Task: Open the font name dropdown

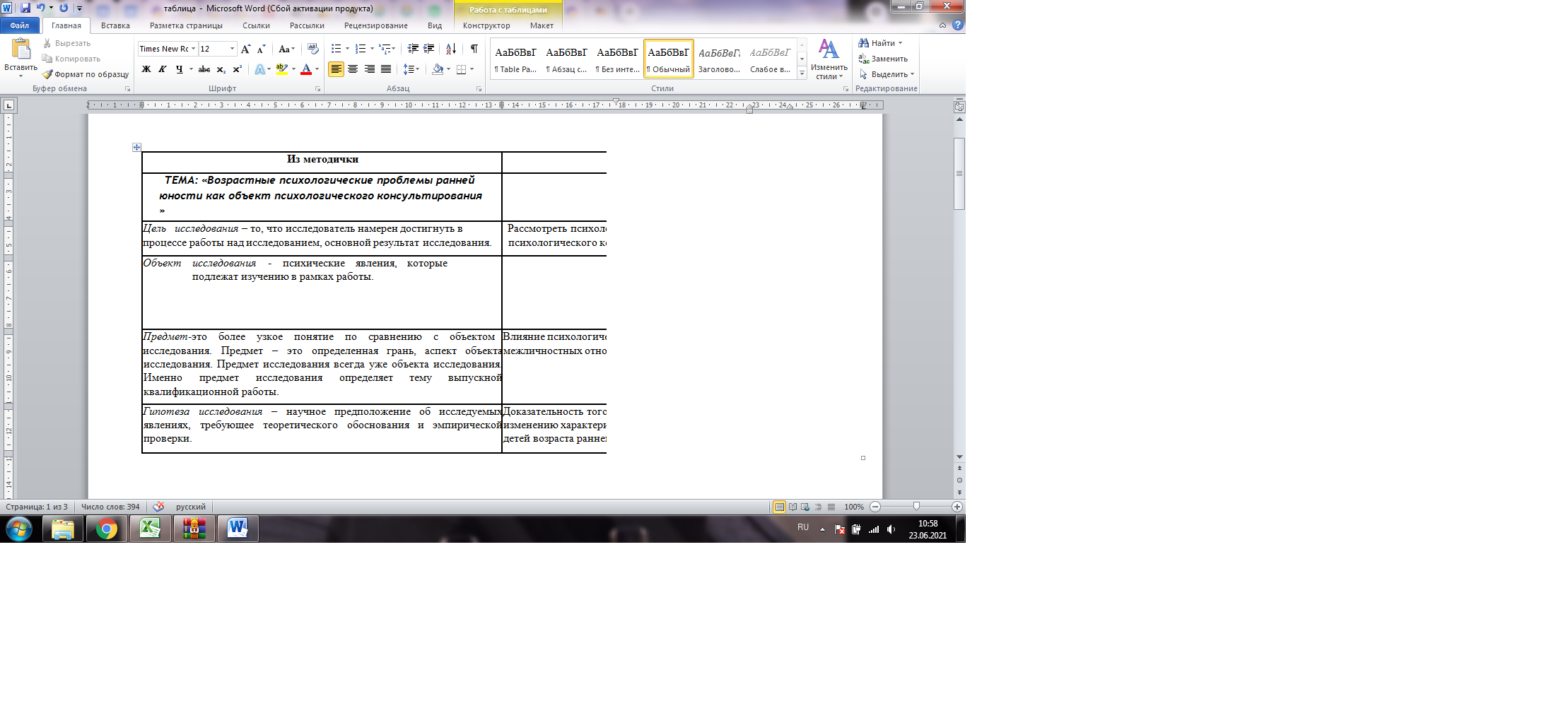Action: [x=193, y=49]
